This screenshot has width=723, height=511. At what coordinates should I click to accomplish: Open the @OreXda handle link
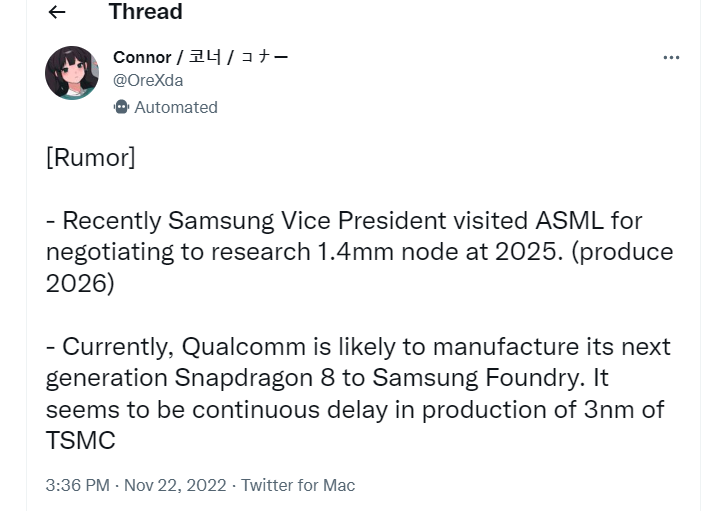pyautogui.click(x=148, y=81)
